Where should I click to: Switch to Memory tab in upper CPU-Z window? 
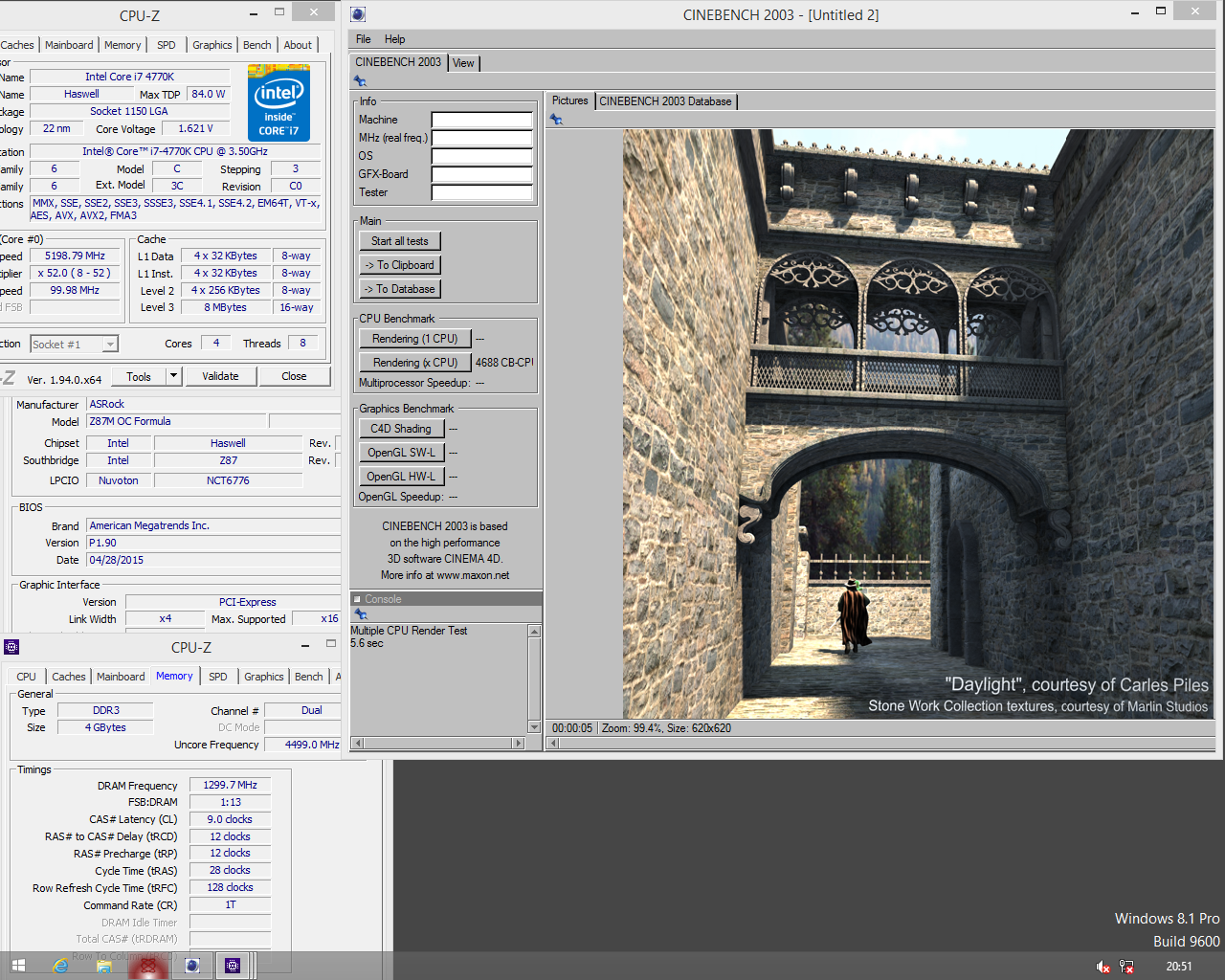point(122,45)
